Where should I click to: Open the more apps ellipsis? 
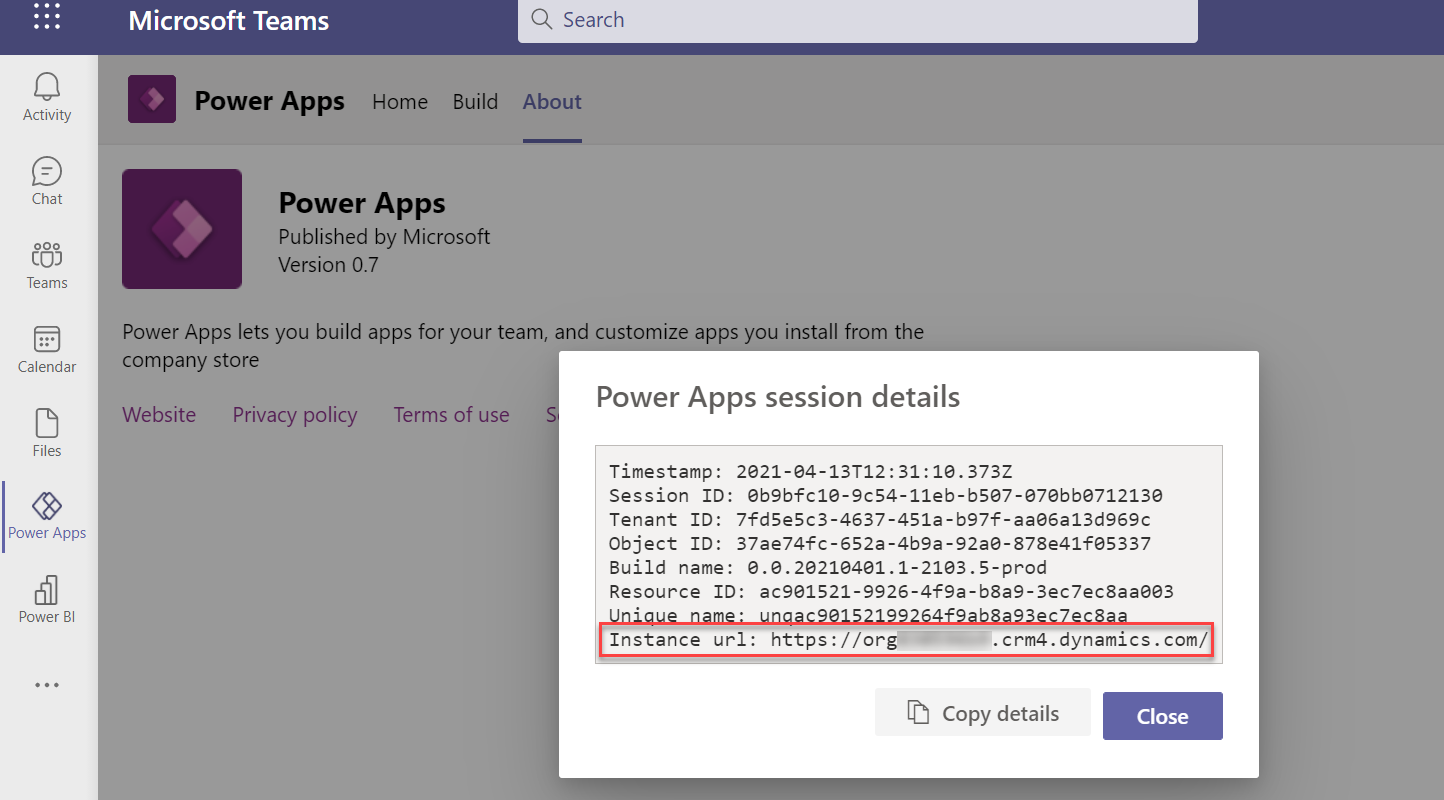tap(47, 685)
